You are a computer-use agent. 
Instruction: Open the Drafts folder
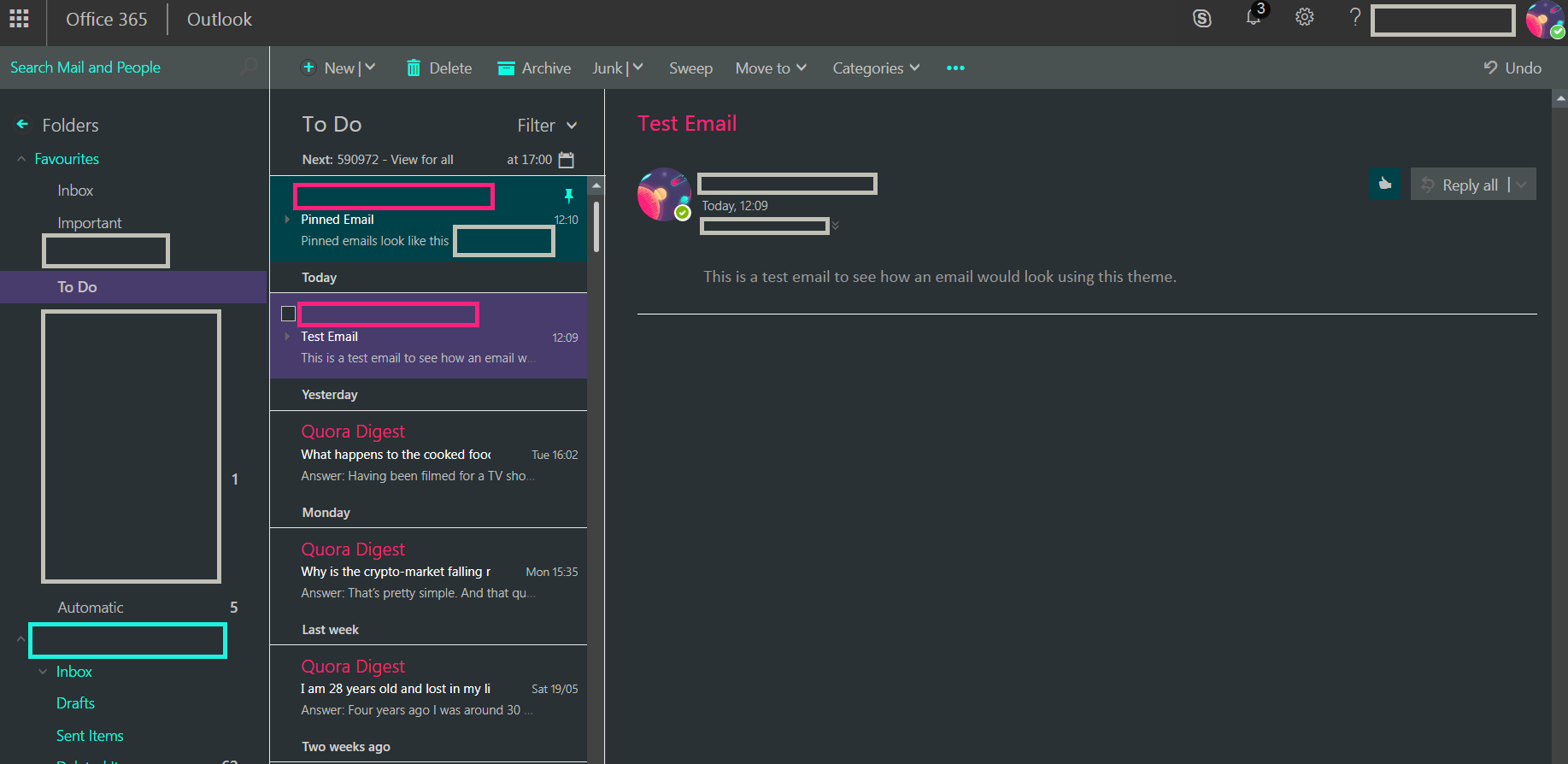pos(75,703)
